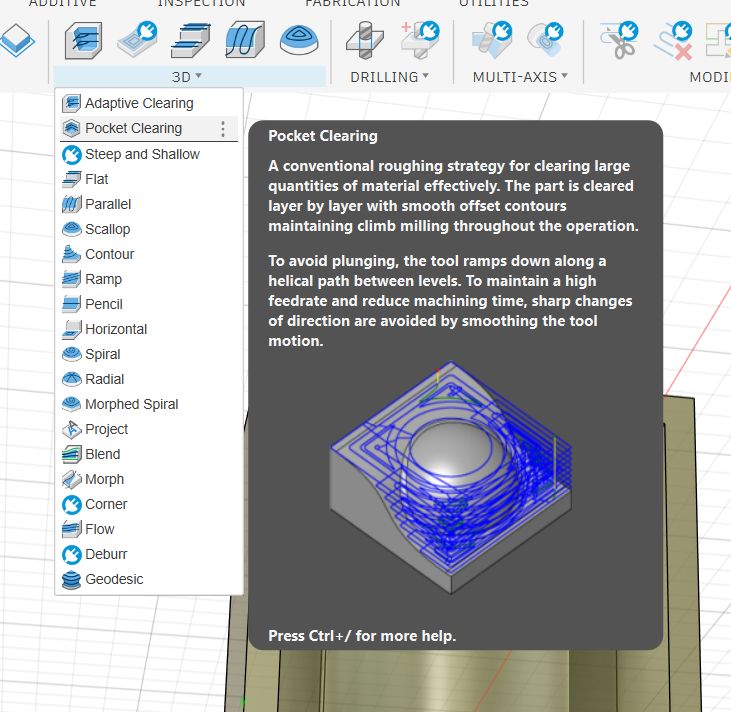
Task: Select the Parallel toolpath toolbar icon
Action: coord(245,40)
